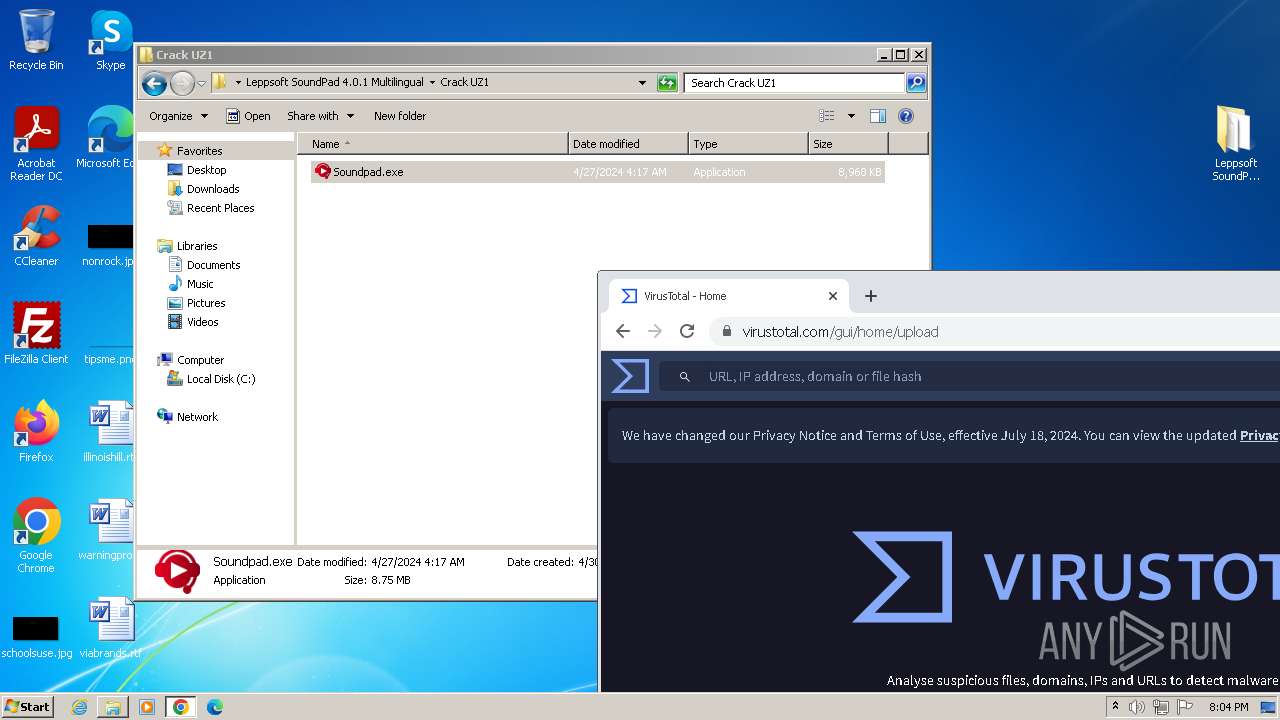
Task: Click the volume icon in system tray
Action: (1137, 707)
